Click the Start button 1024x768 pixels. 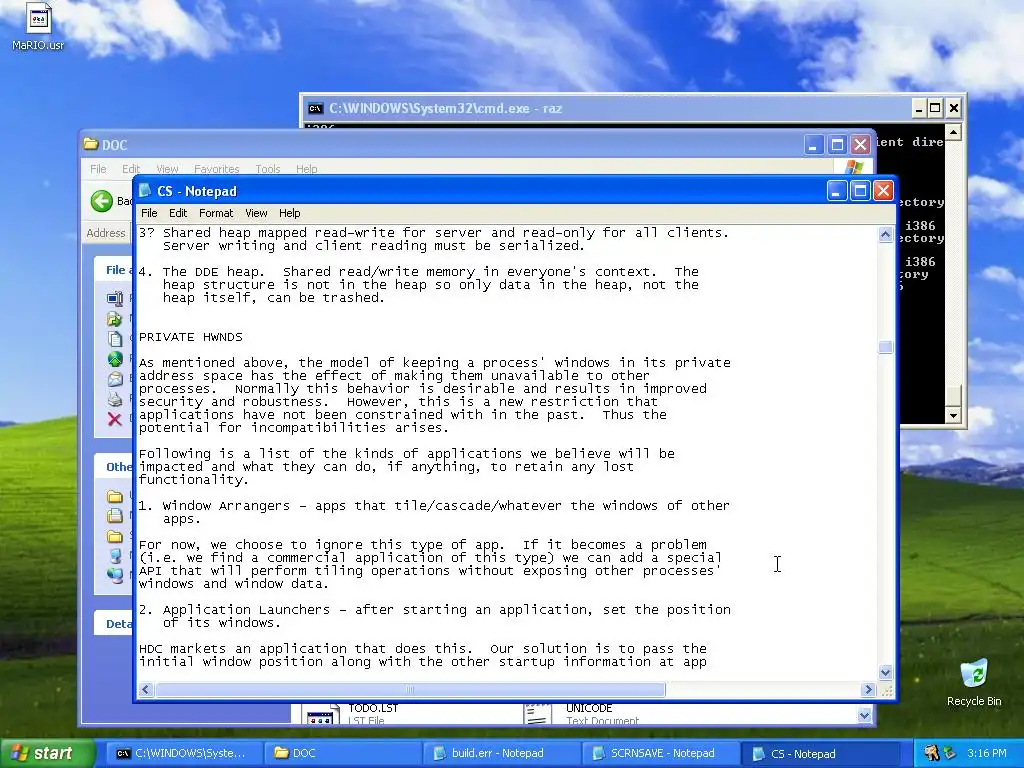coord(47,753)
